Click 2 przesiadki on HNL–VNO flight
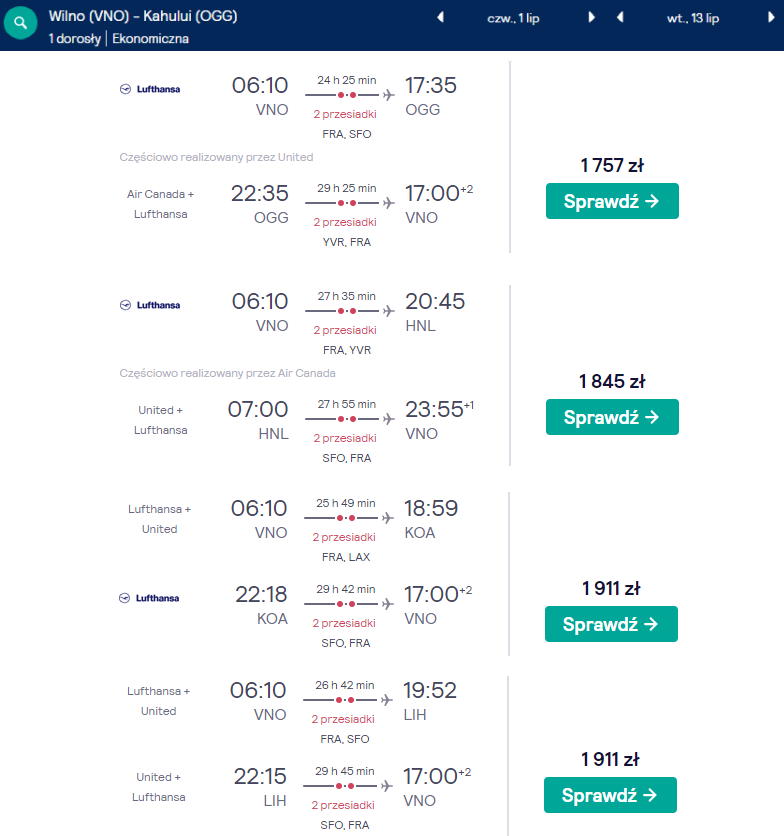 [x=345, y=438]
